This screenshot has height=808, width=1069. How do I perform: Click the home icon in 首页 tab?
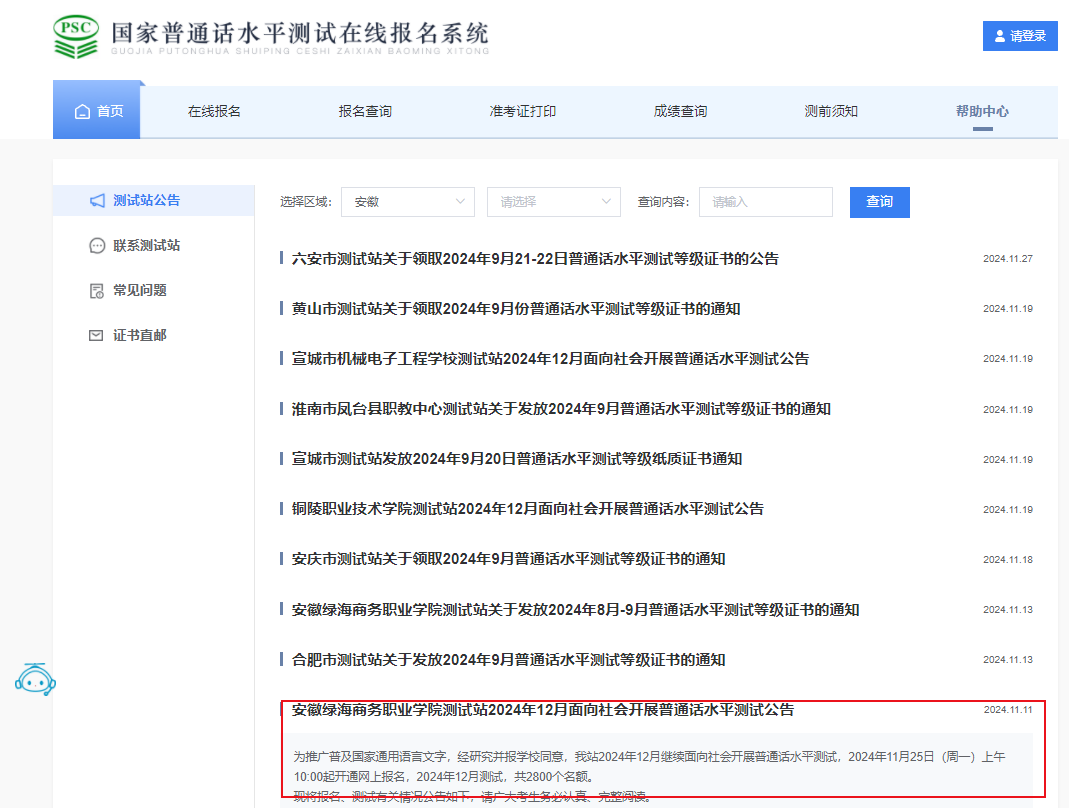point(83,112)
